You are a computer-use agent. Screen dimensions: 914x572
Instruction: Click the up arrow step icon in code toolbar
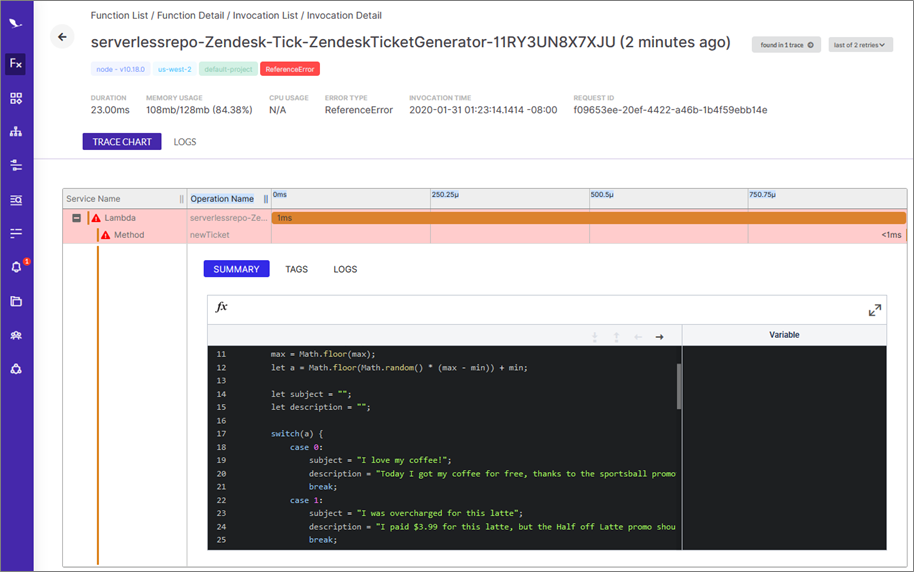tap(616, 337)
